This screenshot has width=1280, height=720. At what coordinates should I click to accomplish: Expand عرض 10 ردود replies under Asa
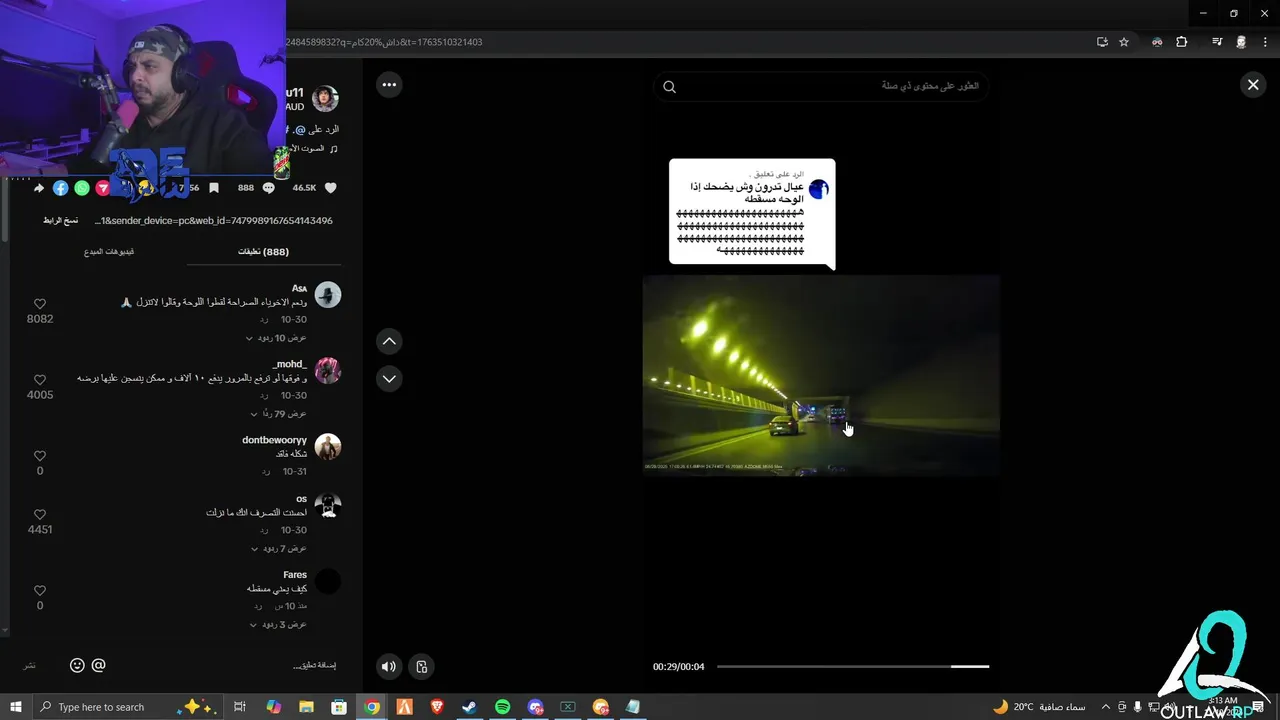pos(277,338)
